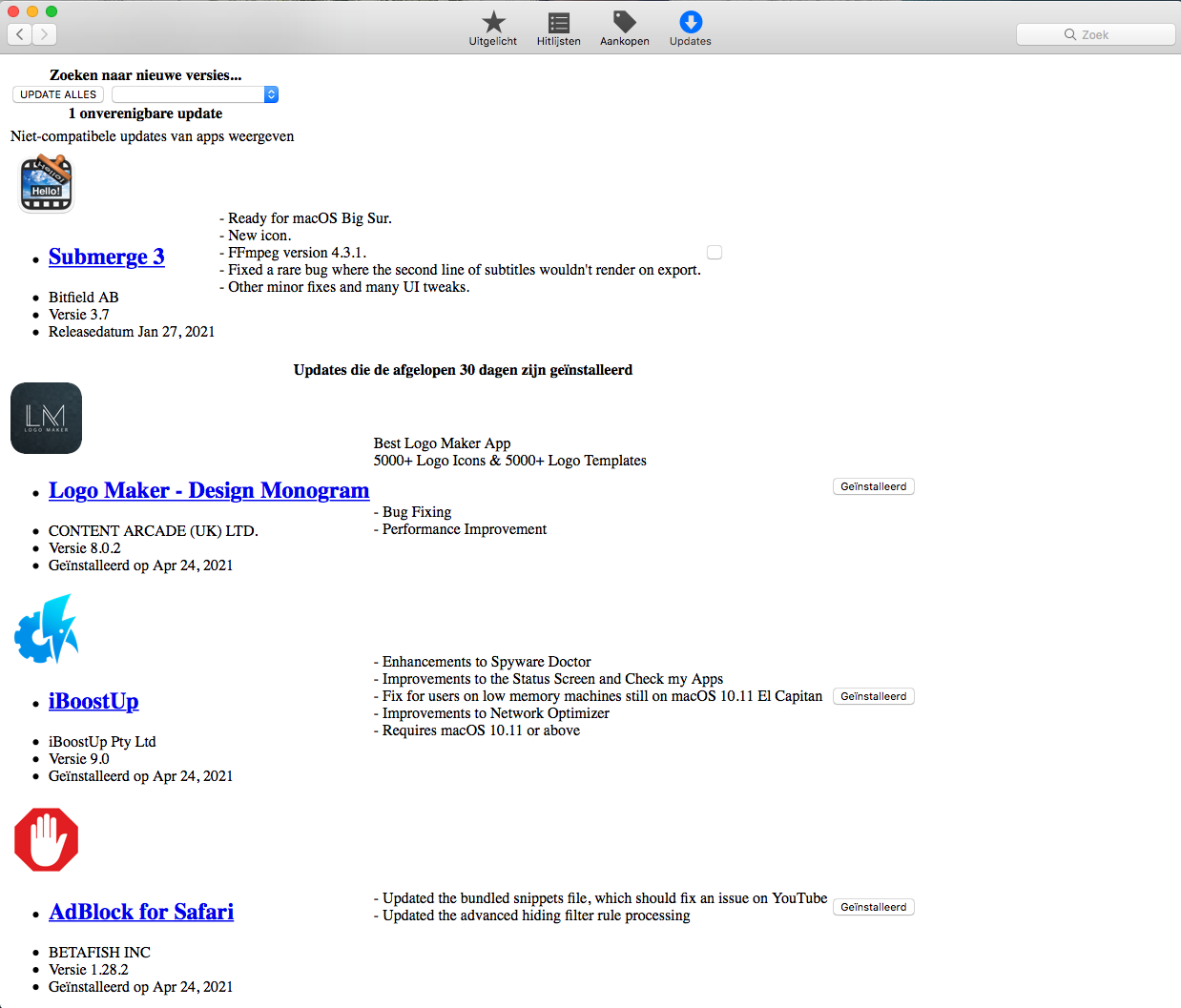
Task: Click the Logo Maker app icon
Action: point(46,418)
